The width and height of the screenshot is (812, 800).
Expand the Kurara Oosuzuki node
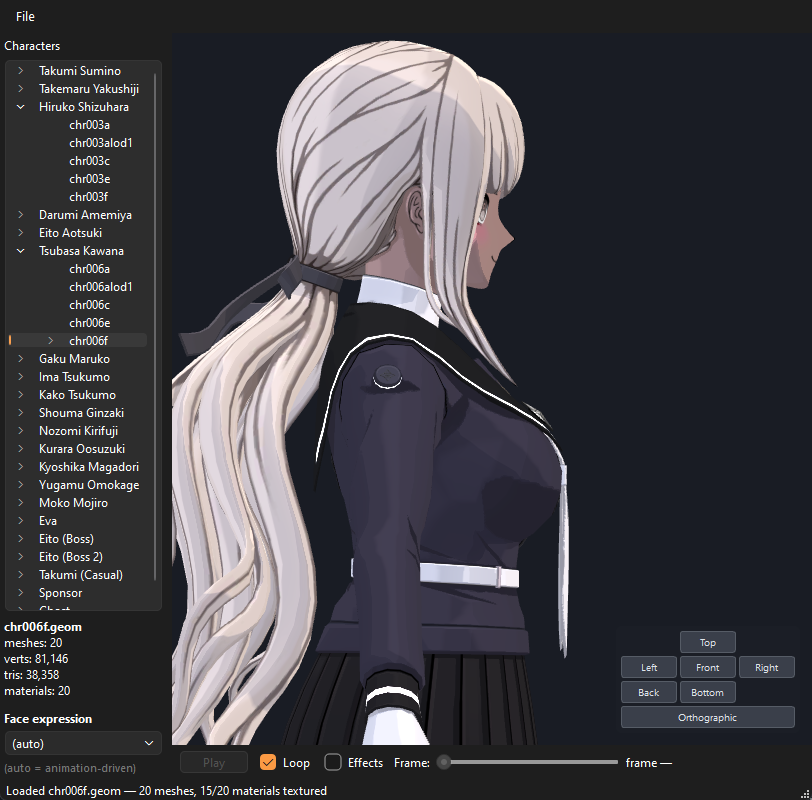click(x=21, y=448)
